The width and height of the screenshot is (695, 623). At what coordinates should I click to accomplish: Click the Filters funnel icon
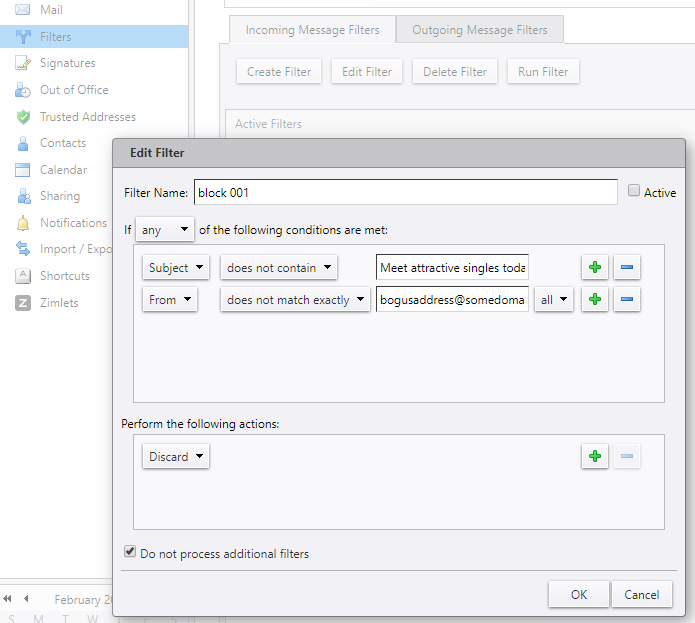23,37
